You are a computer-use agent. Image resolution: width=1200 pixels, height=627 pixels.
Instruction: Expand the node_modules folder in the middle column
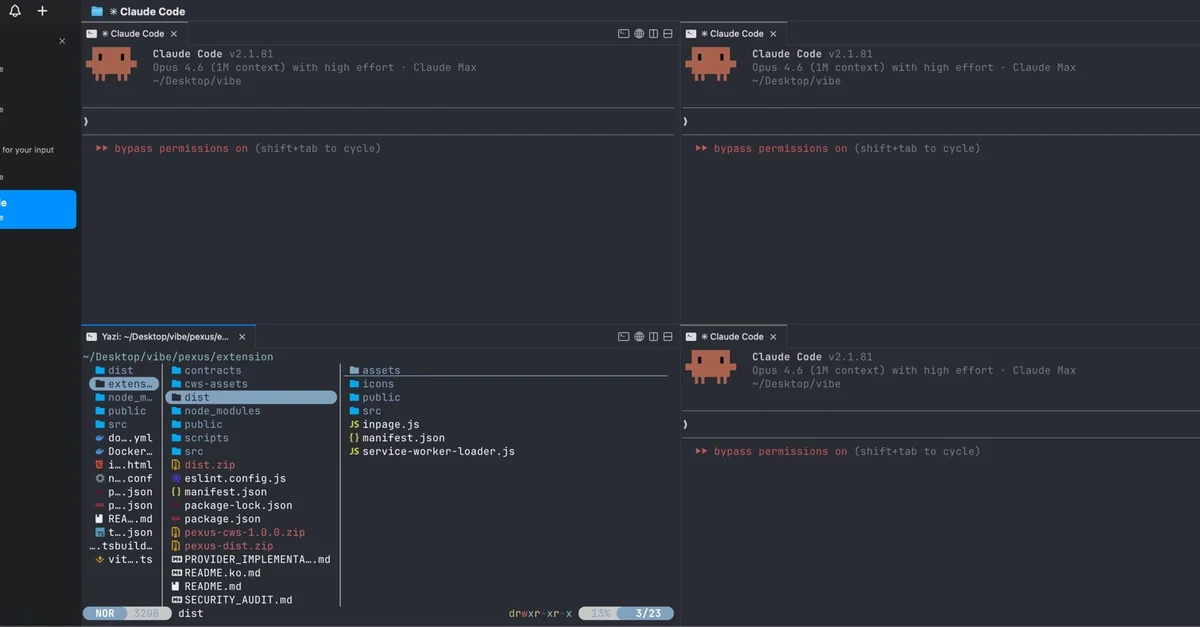coord(221,411)
